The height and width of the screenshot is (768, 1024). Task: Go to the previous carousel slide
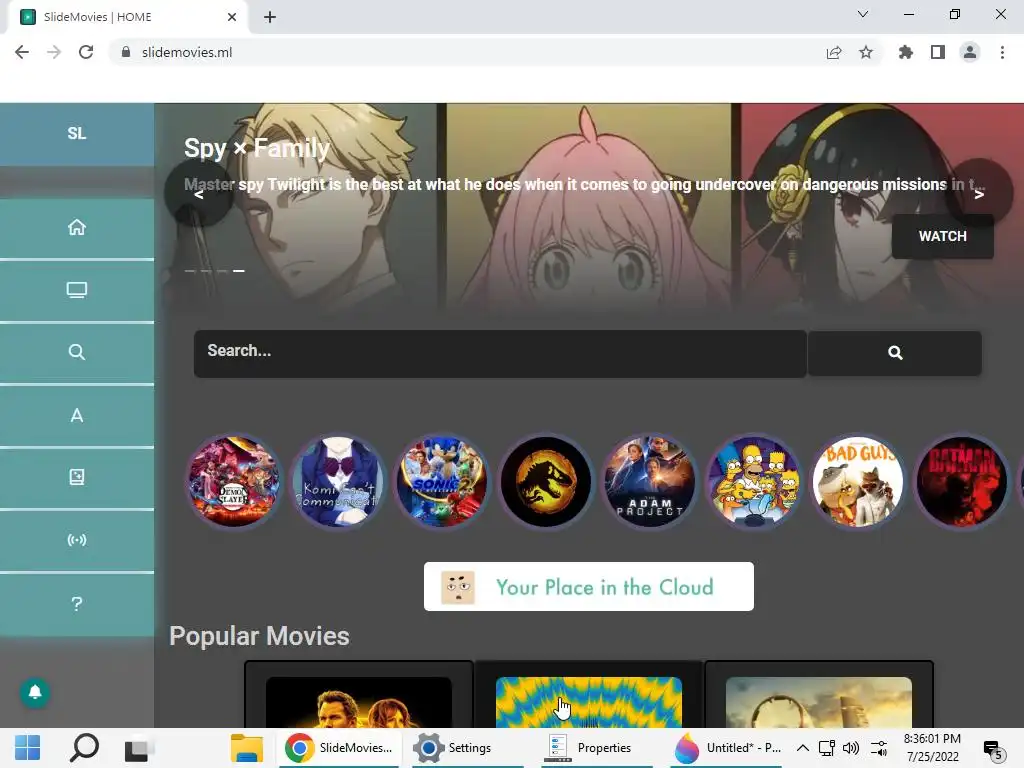[199, 193]
